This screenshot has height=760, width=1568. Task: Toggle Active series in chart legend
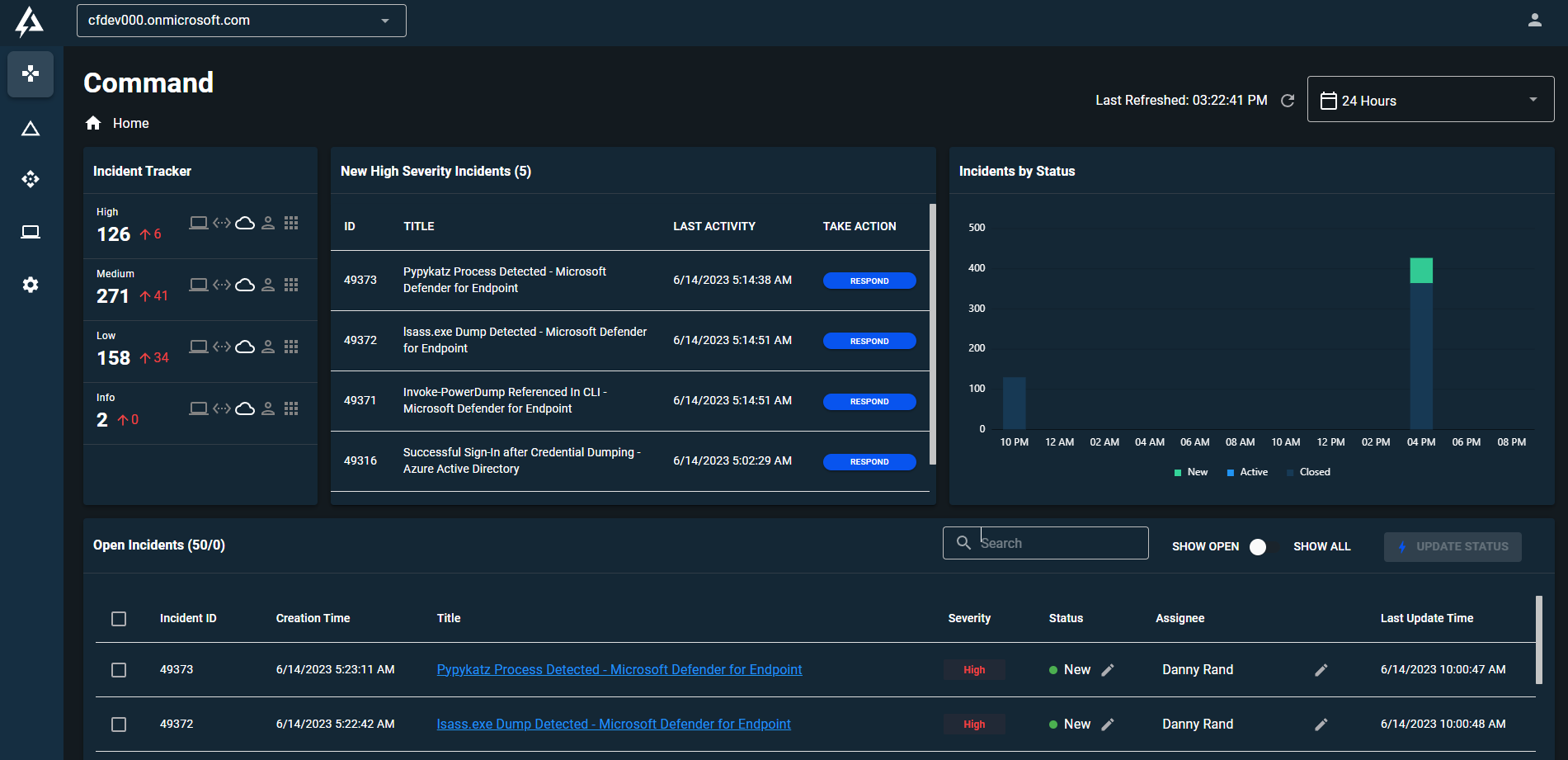coord(1248,472)
